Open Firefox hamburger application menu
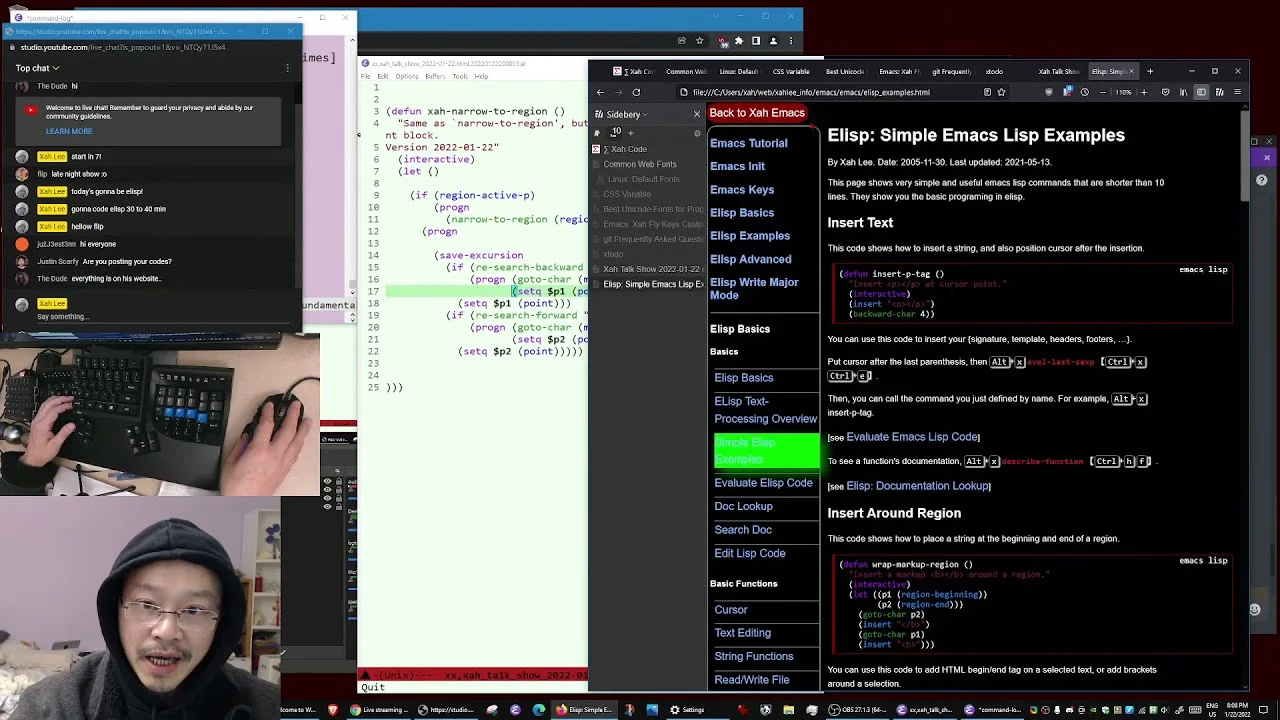 coord(1237,92)
